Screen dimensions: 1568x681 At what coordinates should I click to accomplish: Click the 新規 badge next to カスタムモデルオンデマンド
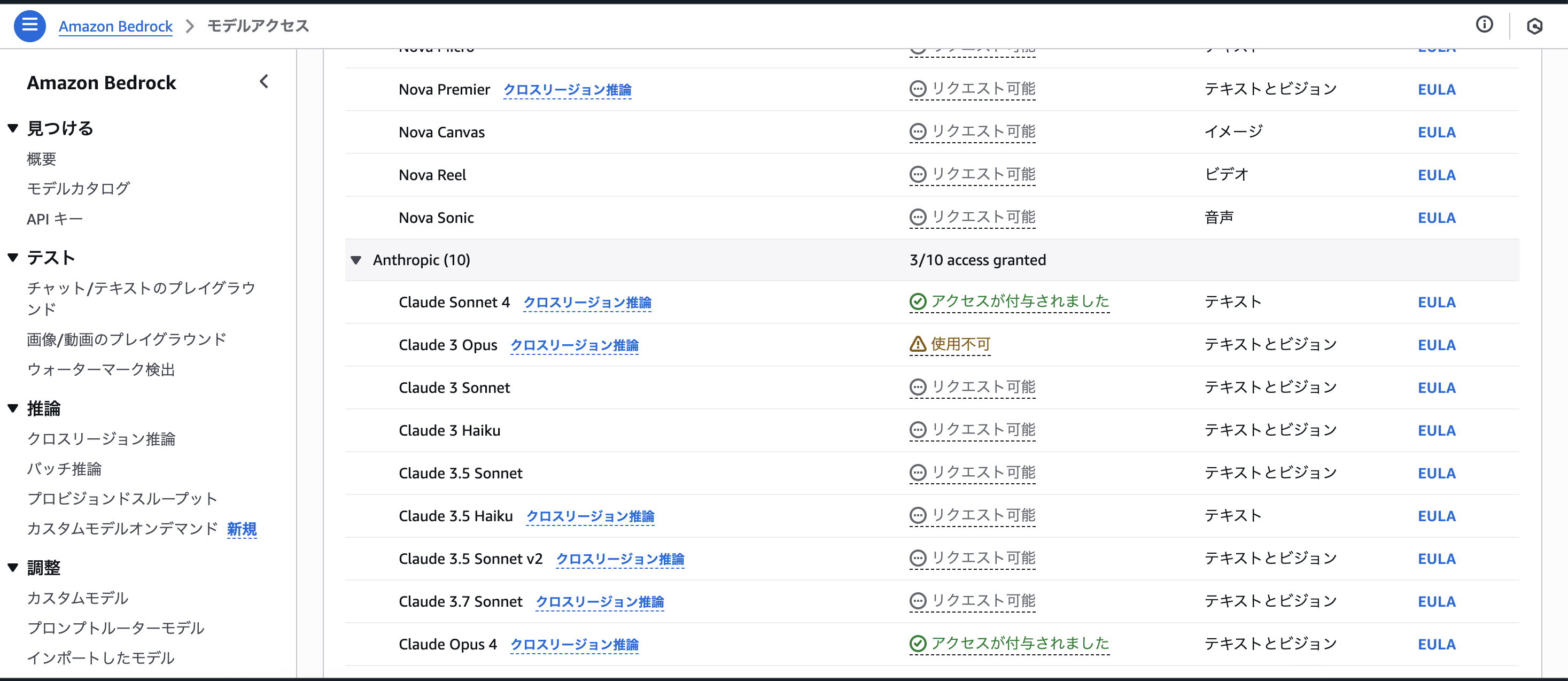(x=242, y=529)
